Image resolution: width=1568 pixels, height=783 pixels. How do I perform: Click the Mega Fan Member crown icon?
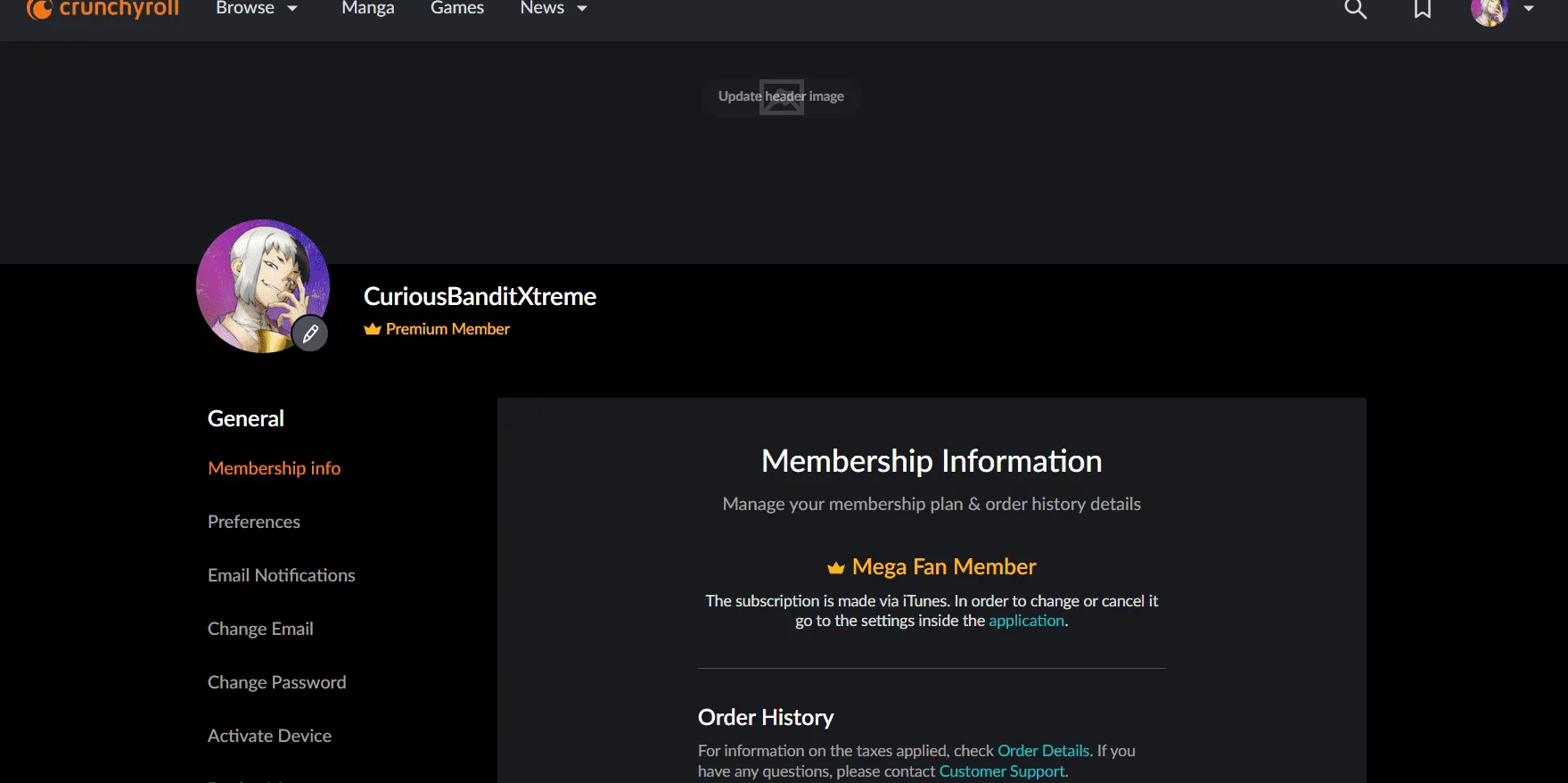click(x=835, y=568)
